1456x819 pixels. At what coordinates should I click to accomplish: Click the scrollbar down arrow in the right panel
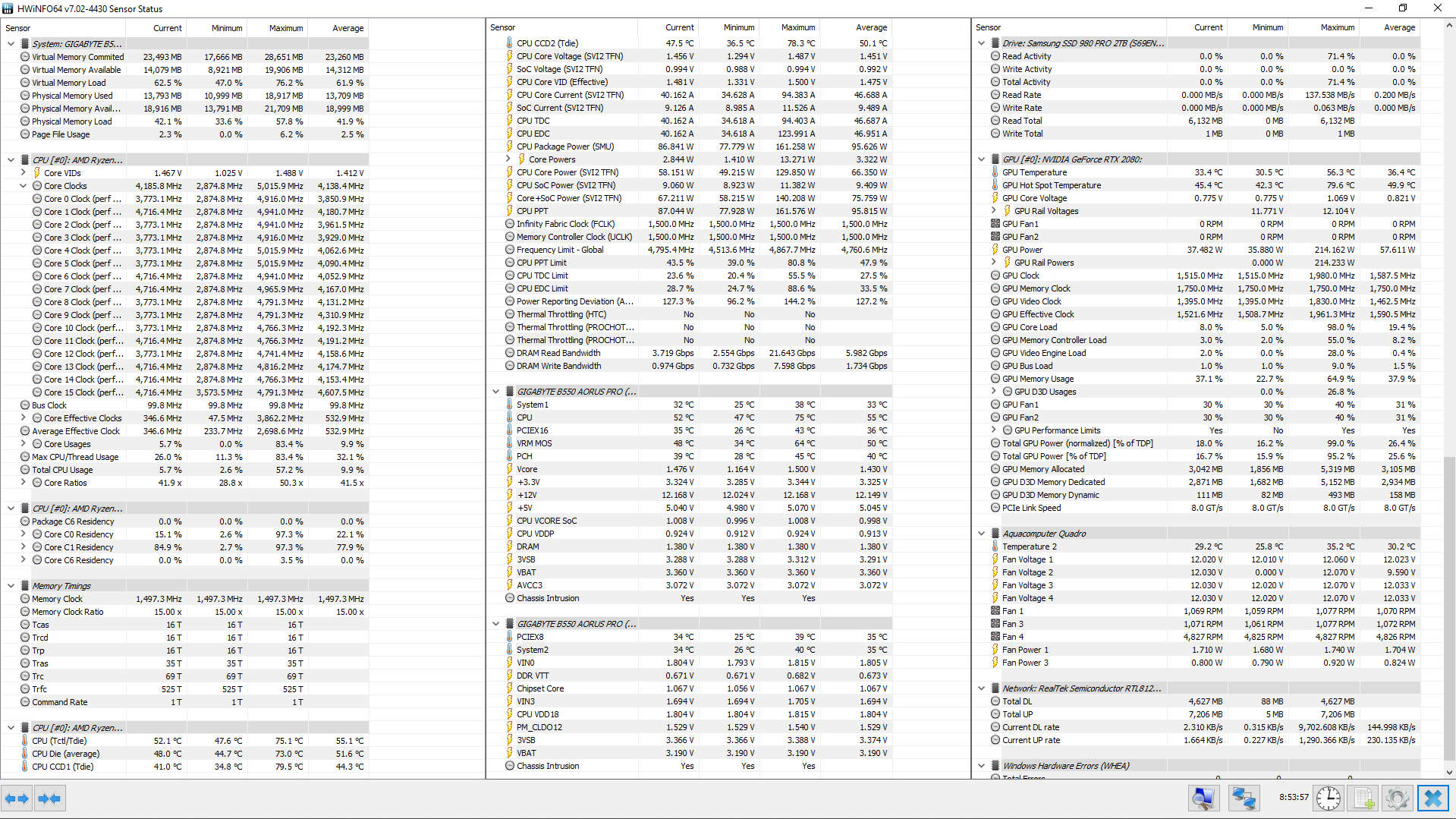(x=1449, y=773)
